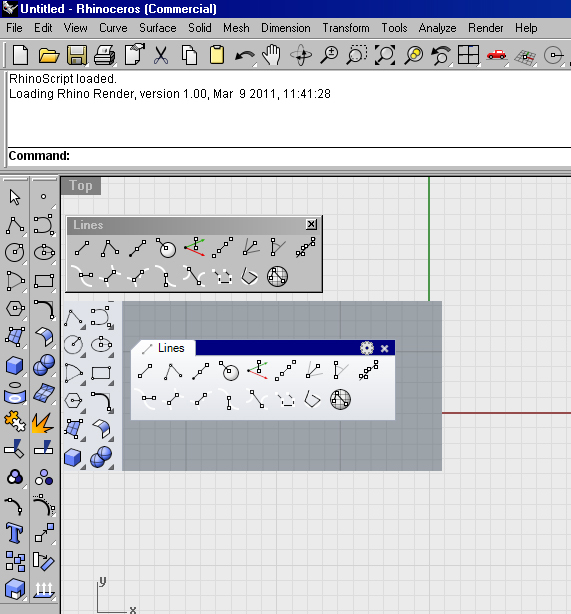The image size is (571, 614).
Task: Click the Save file icon
Action: [x=77, y=55]
